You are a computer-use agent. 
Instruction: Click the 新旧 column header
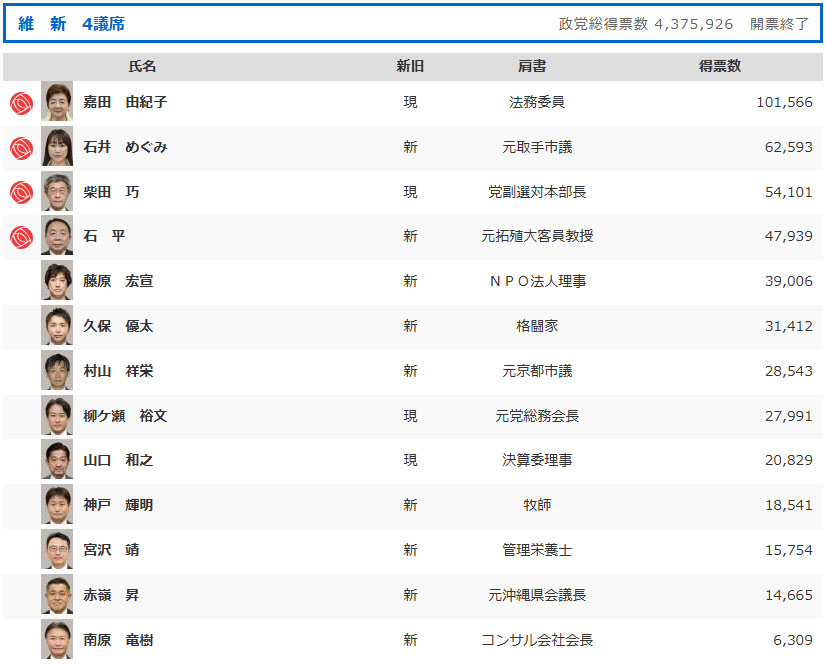point(410,66)
